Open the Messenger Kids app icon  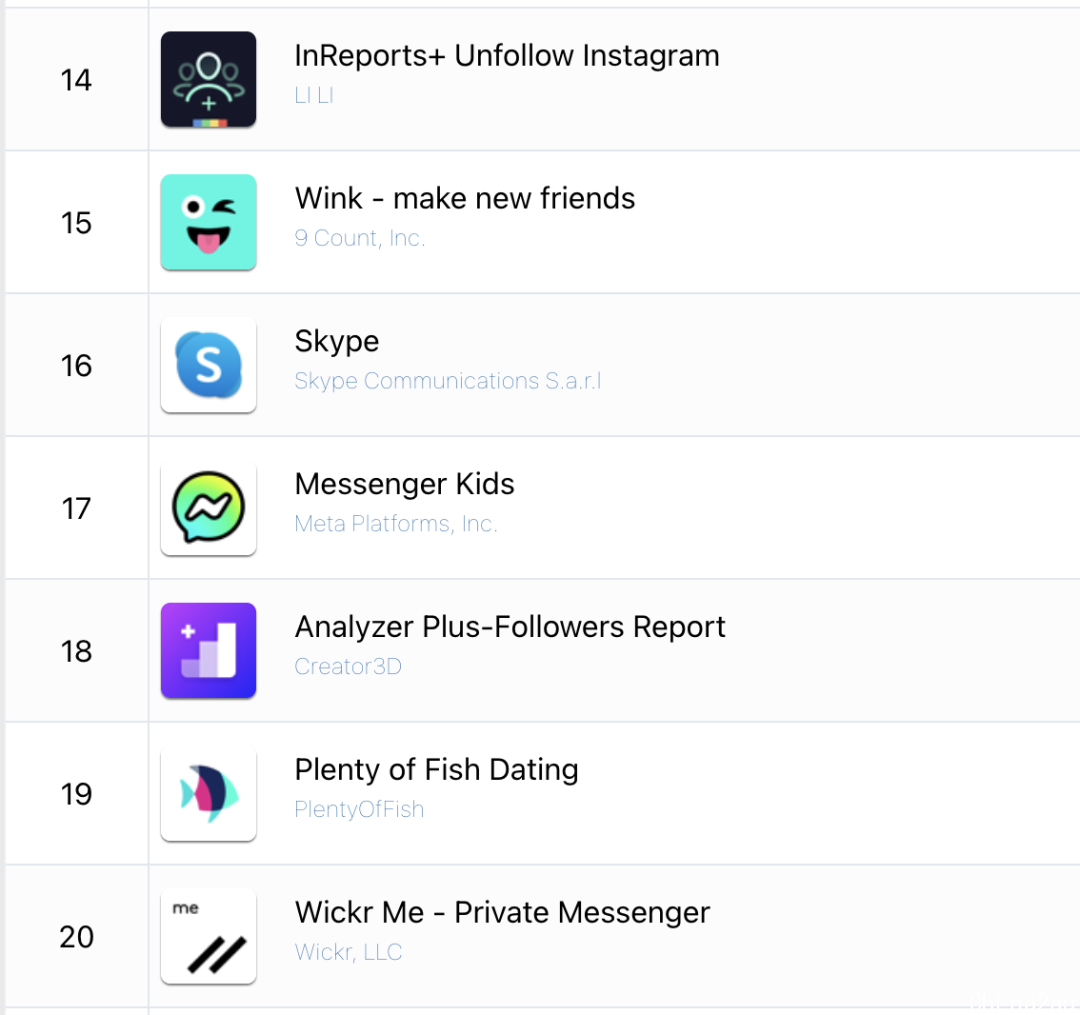pos(209,508)
